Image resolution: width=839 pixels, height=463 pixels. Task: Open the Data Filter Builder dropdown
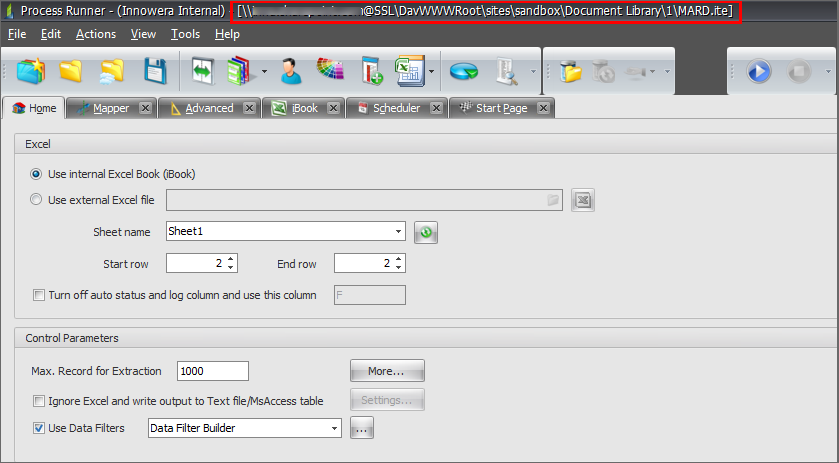(x=334, y=429)
